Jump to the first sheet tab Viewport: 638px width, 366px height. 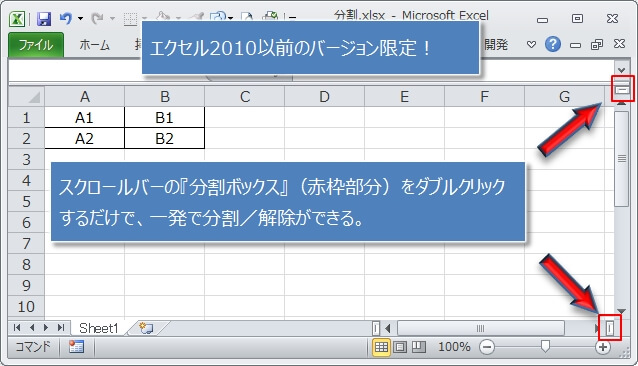click(x=17, y=327)
